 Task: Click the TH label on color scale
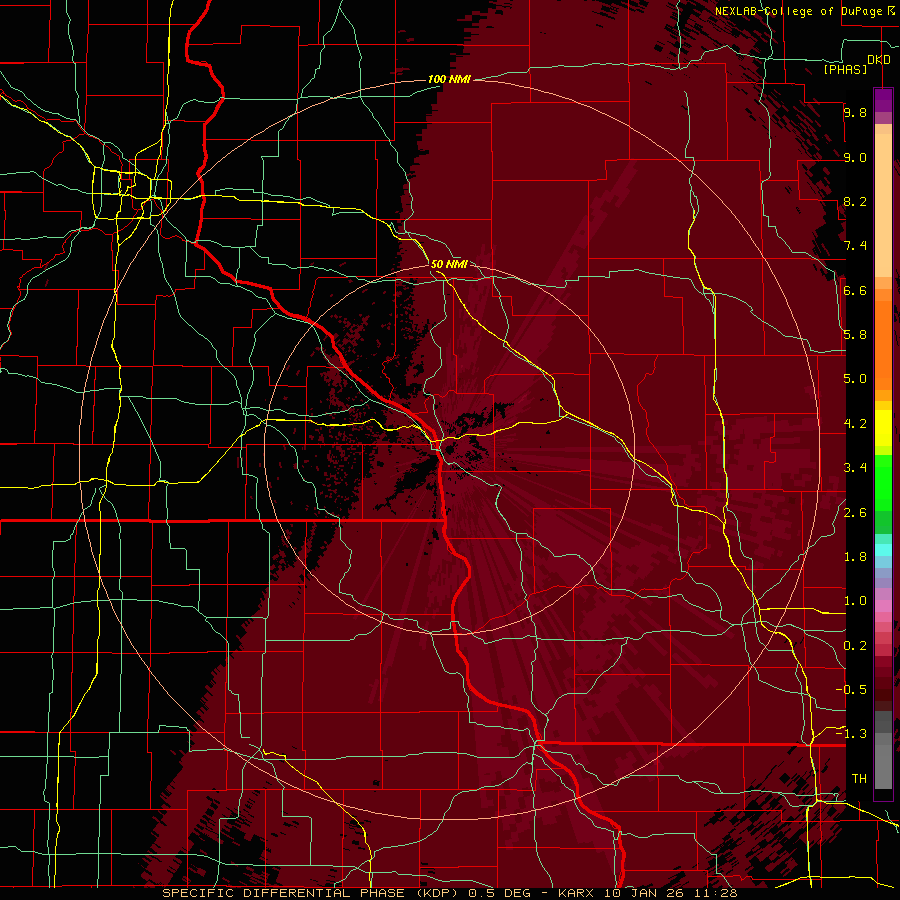tap(859, 779)
